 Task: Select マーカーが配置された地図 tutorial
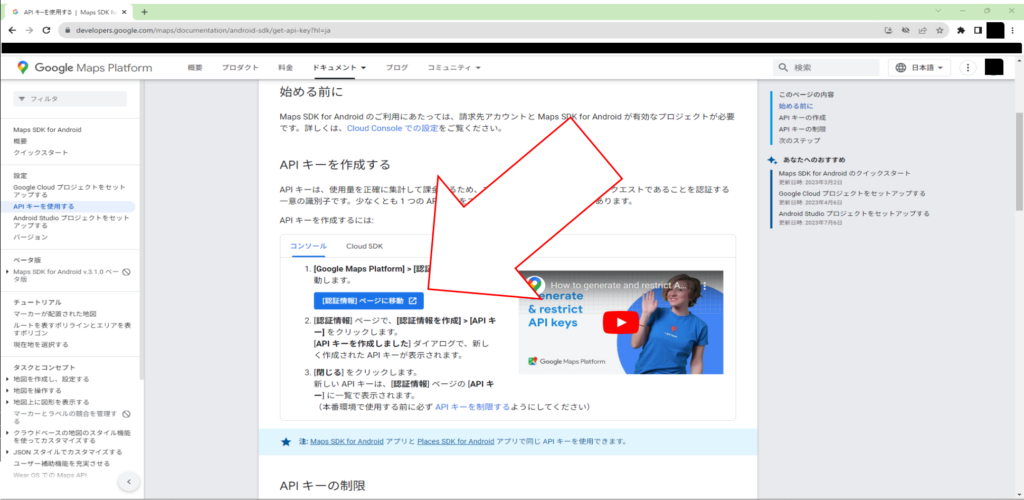coord(55,314)
